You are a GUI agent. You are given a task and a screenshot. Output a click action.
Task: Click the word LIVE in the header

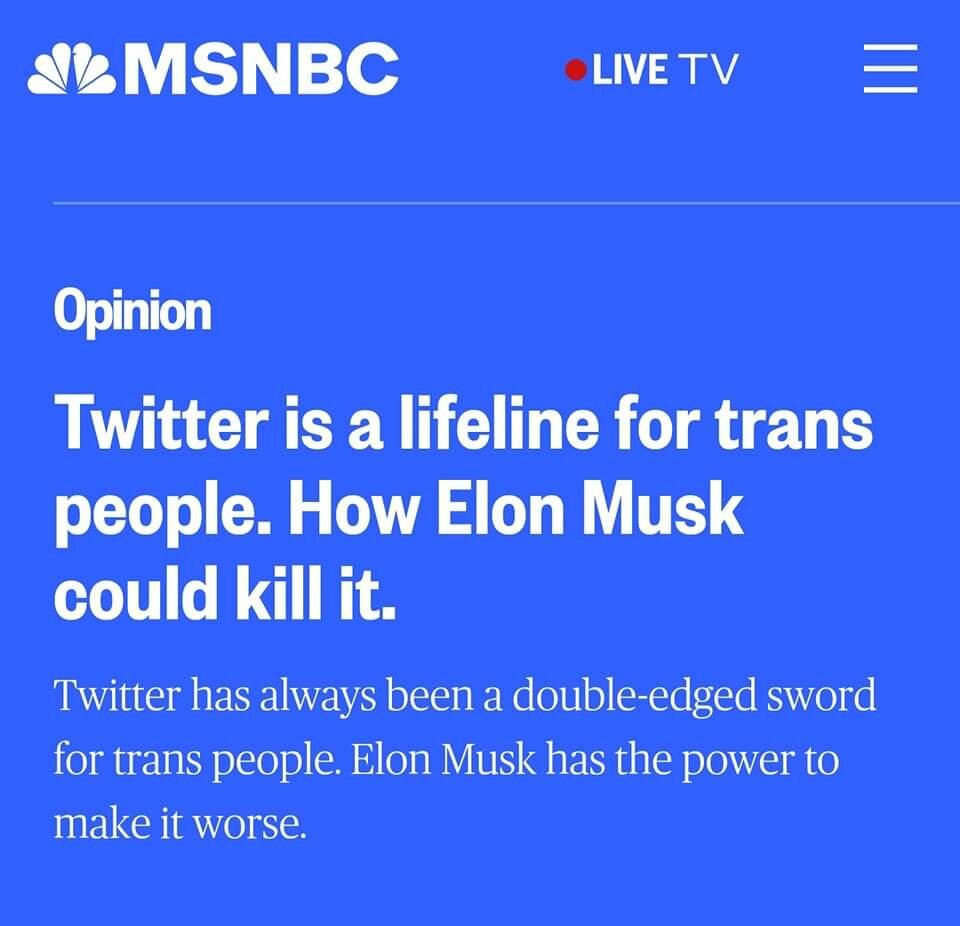(x=630, y=70)
